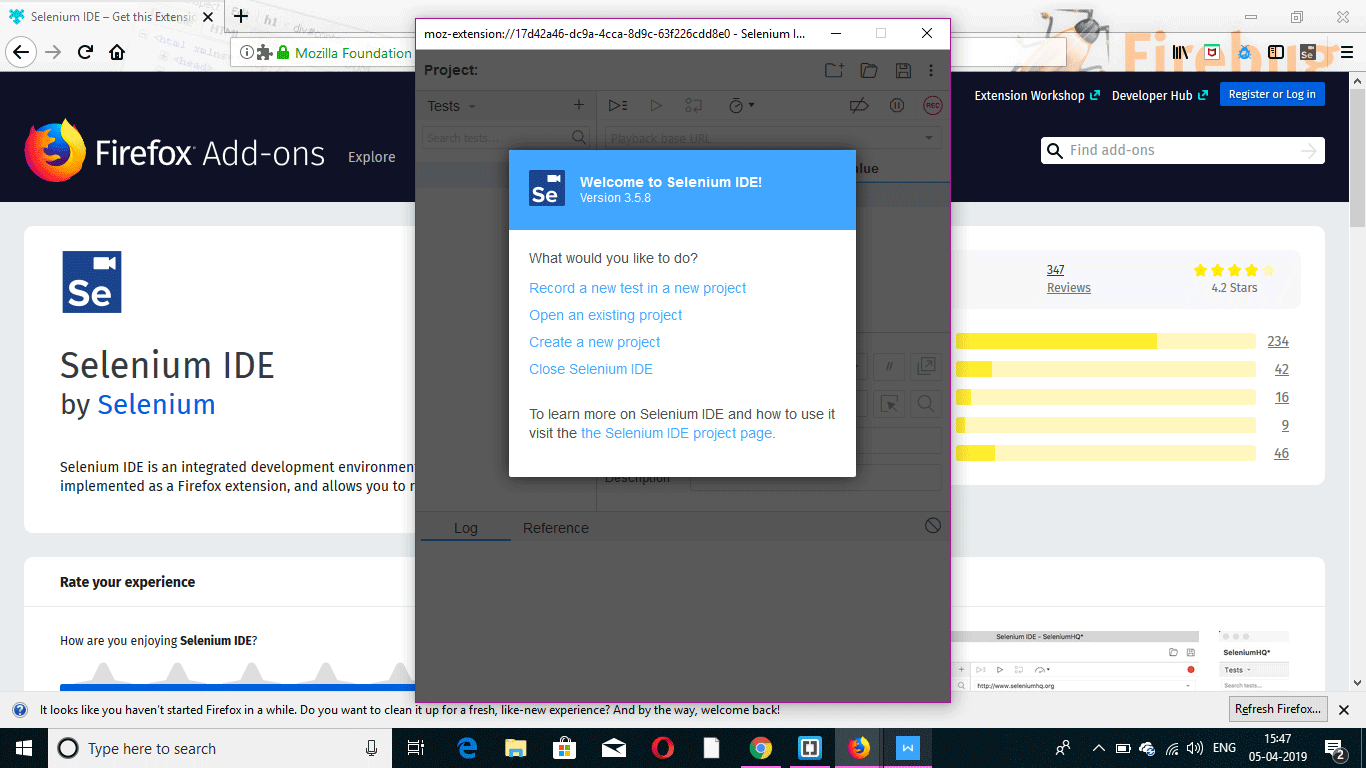Open the 347 Reviews link
This screenshot has height=768, width=1366.
click(1069, 279)
